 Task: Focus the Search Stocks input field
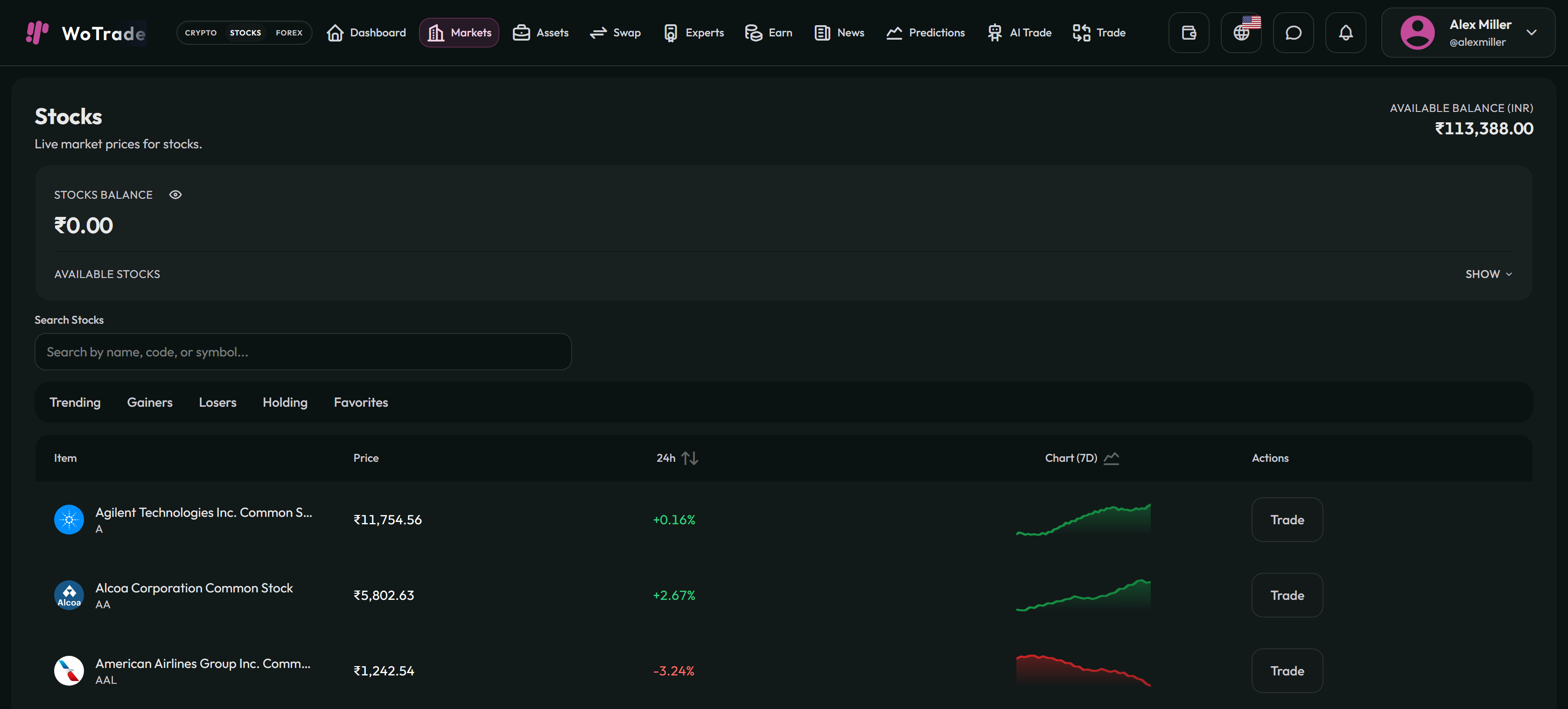coord(303,352)
